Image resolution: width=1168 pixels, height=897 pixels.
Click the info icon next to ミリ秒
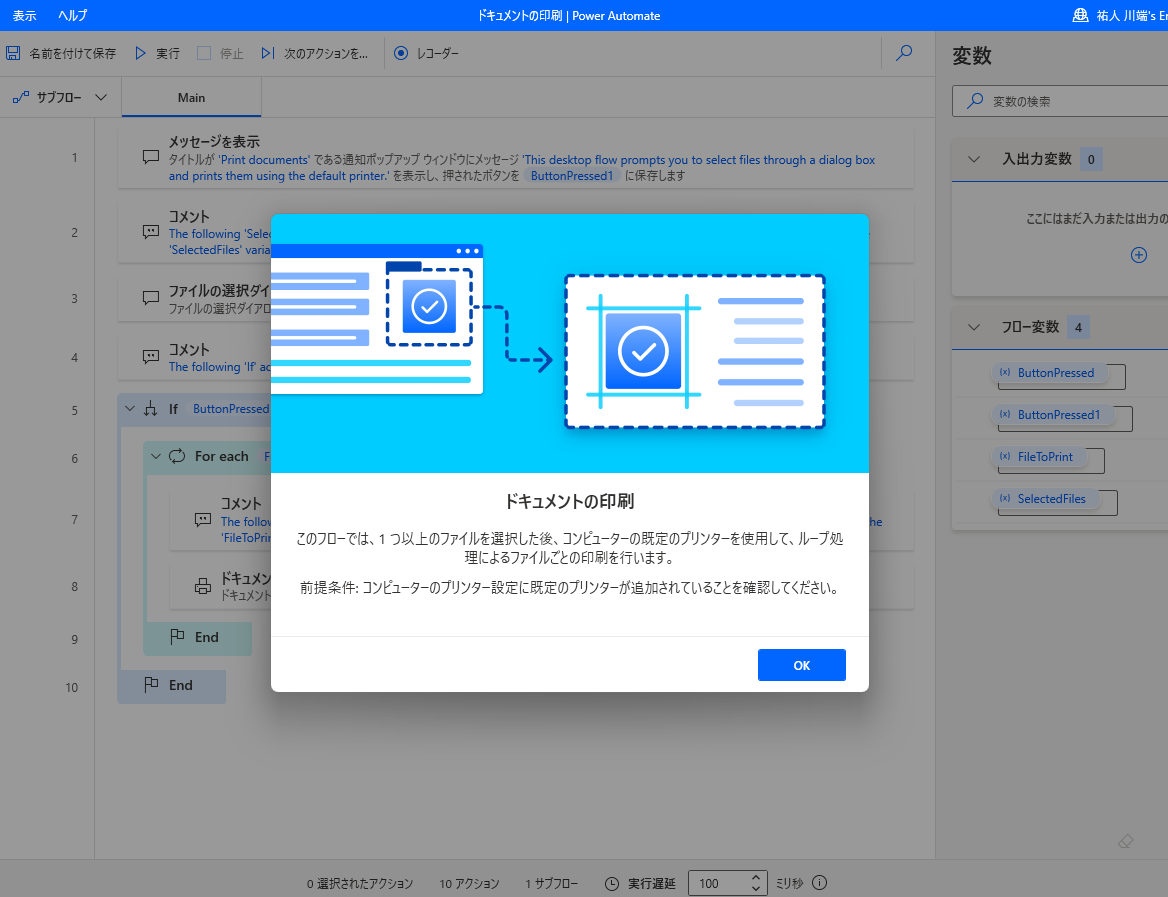pos(819,883)
